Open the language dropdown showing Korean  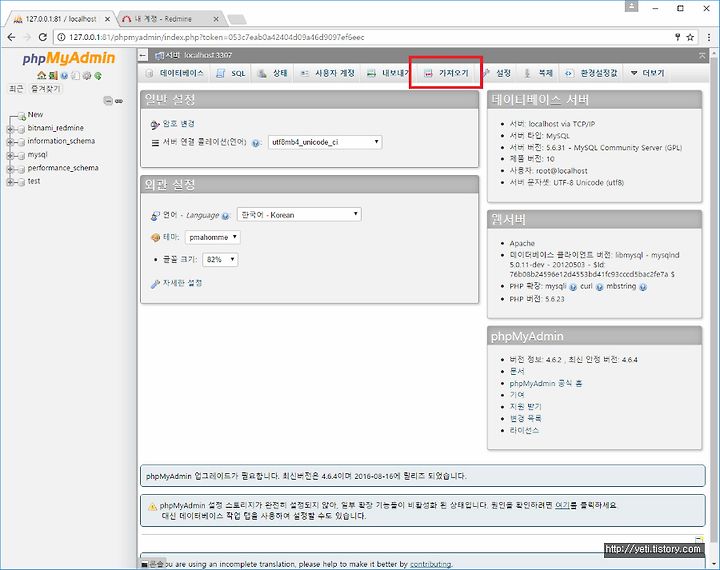point(299,214)
